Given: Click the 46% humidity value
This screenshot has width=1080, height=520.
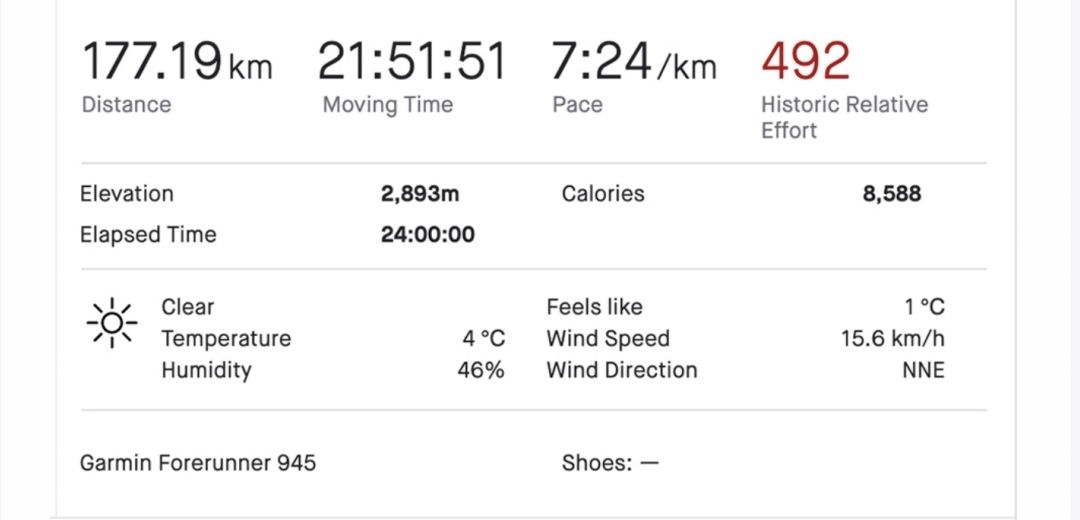Looking at the screenshot, I should (x=481, y=371).
